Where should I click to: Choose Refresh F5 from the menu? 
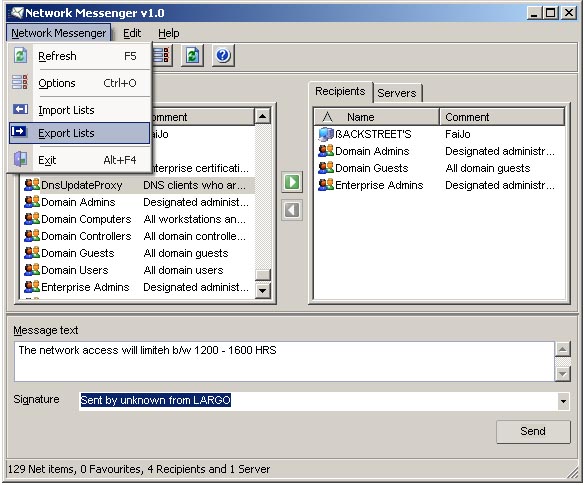80,56
